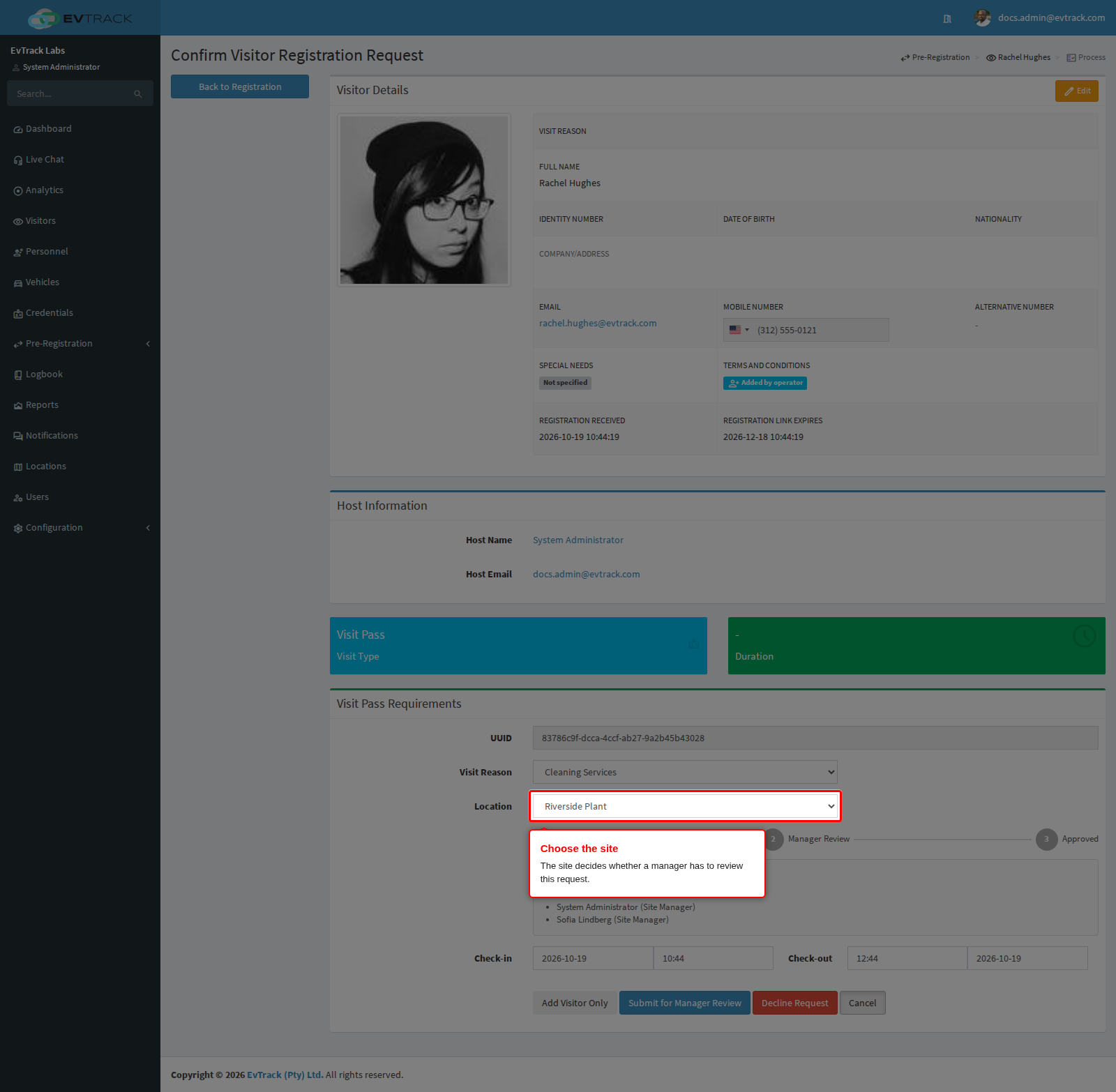Click Rachel Hughes' visitor photo
The height and width of the screenshot is (1092, 1116).
pyautogui.click(x=424, y=200)
